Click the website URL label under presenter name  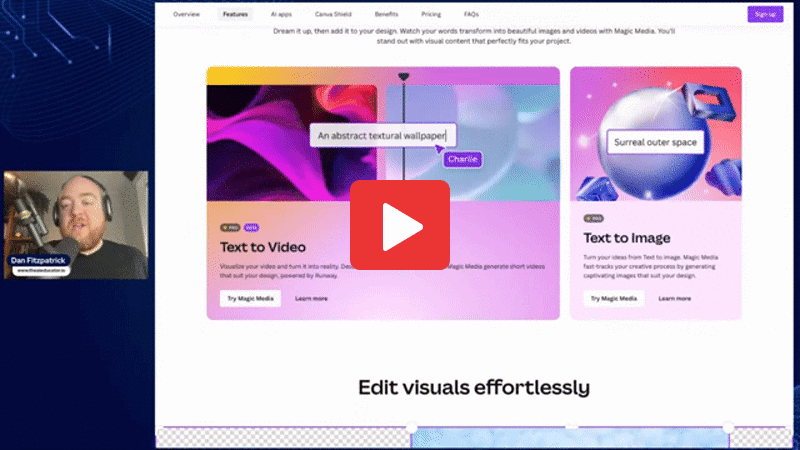pos(42,270)
